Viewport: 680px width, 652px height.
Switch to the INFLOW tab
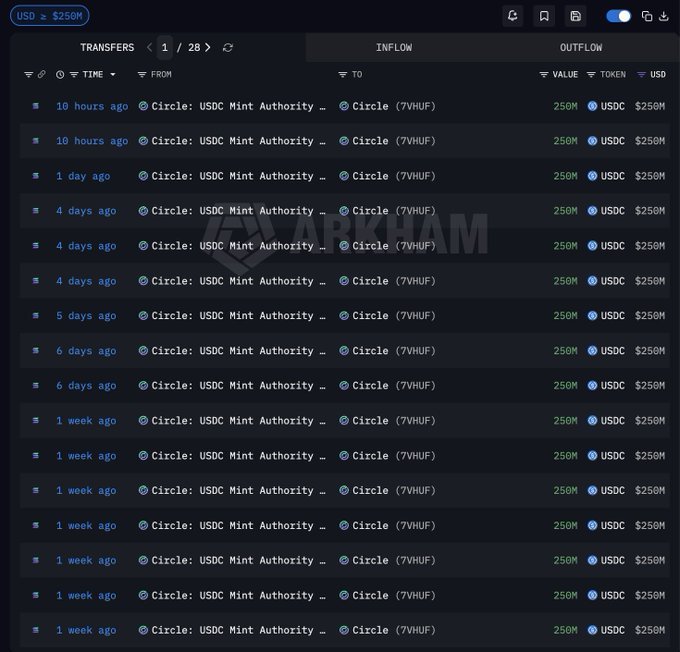tap(394, 47)
